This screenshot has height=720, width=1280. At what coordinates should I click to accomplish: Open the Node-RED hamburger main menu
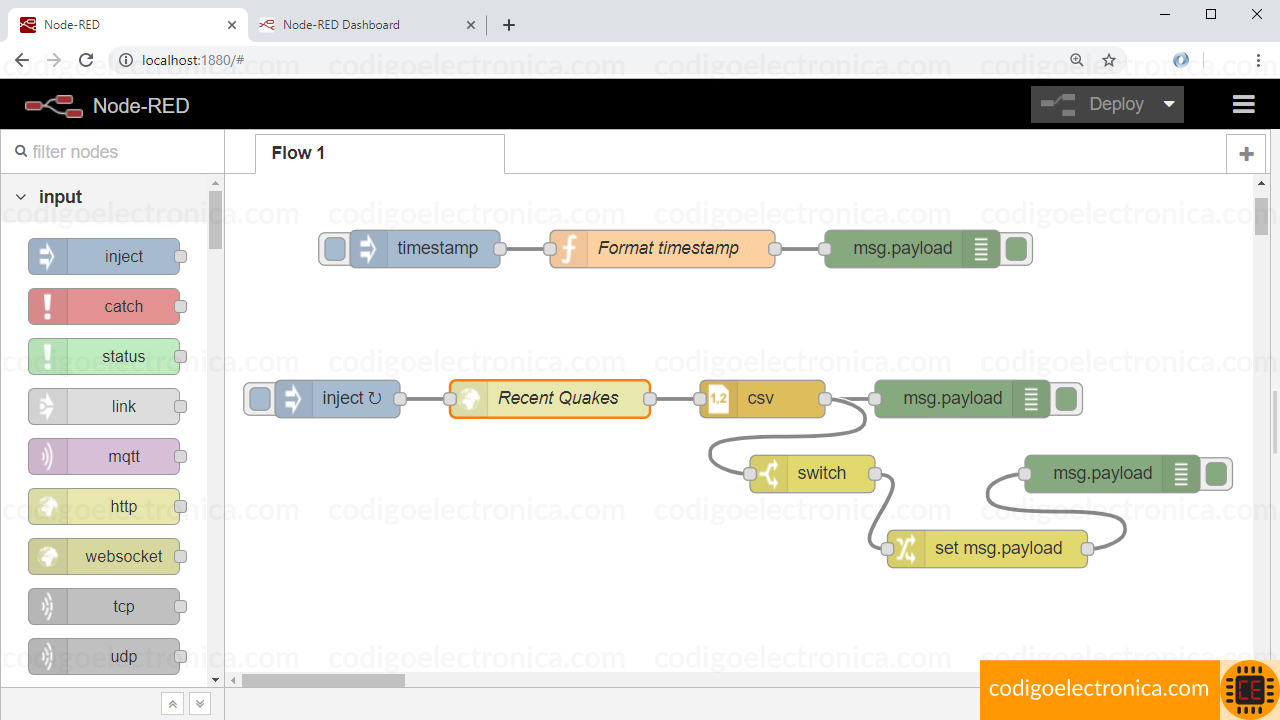coord(1244,104)
